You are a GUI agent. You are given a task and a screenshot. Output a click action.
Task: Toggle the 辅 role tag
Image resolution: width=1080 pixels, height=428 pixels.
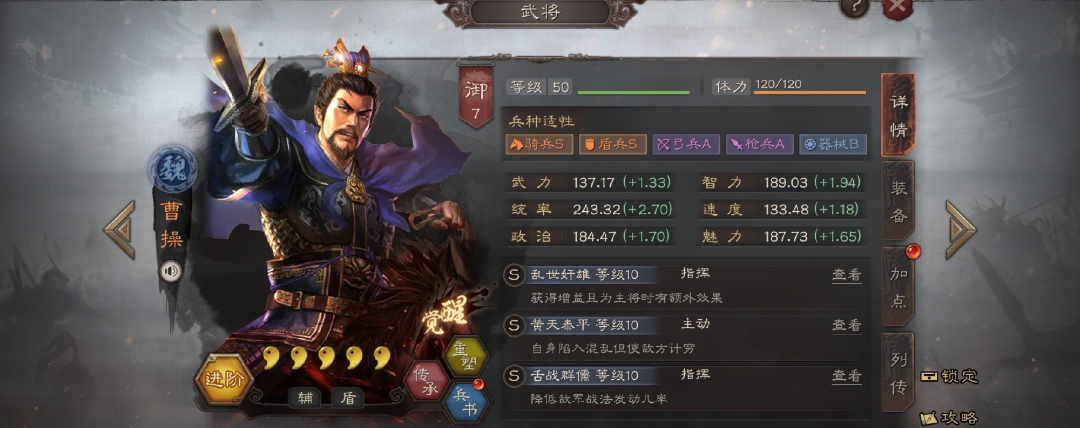point(305,398)
